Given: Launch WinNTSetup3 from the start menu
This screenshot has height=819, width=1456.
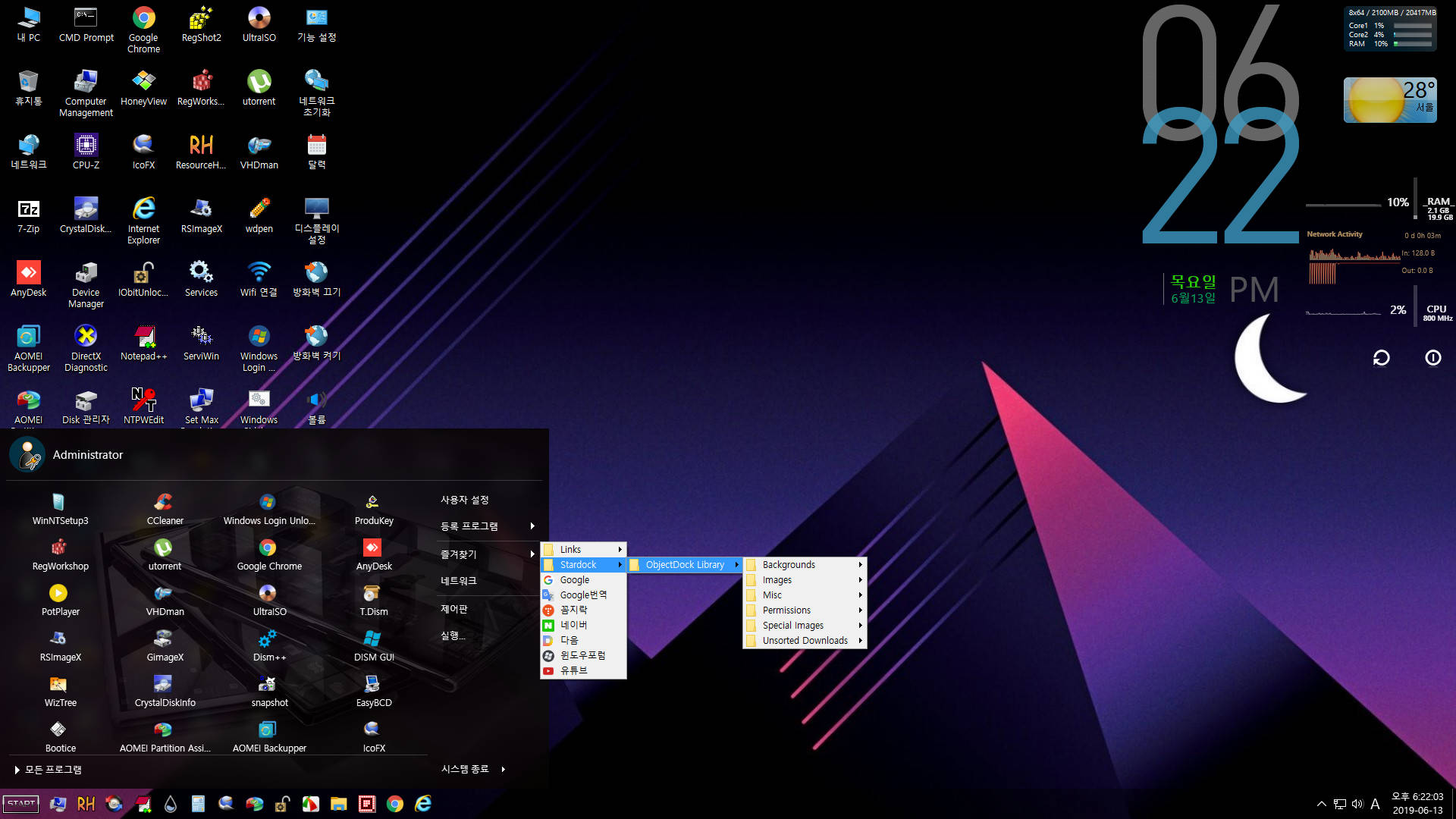Looking at the screenshot, I should pos(60,509).
